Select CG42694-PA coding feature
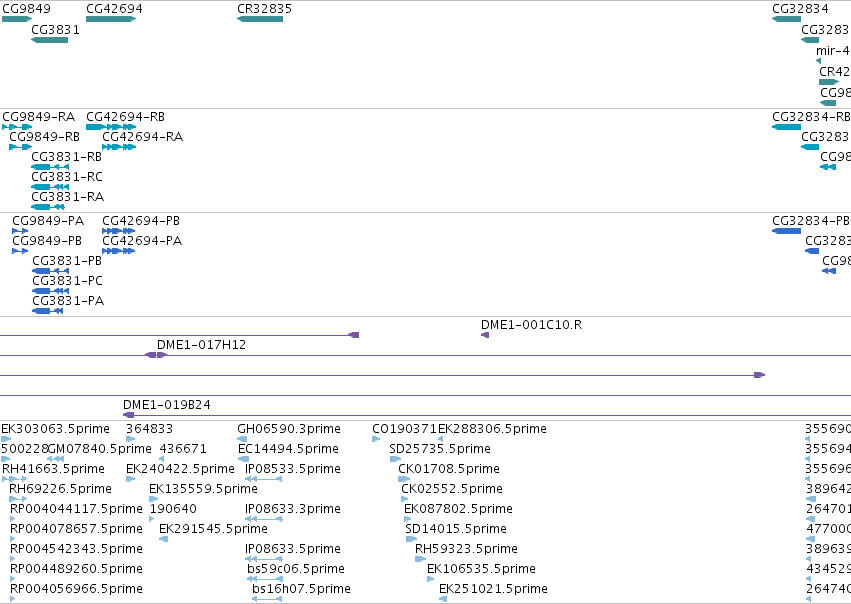Image resolution: width=851 pixels, height=604 pixels. click(118, 251)
